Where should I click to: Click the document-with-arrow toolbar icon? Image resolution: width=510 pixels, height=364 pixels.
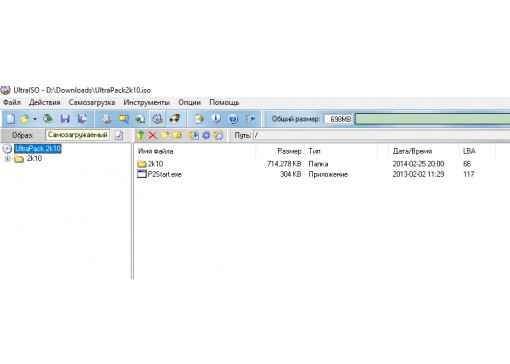(x=199, y=119)
